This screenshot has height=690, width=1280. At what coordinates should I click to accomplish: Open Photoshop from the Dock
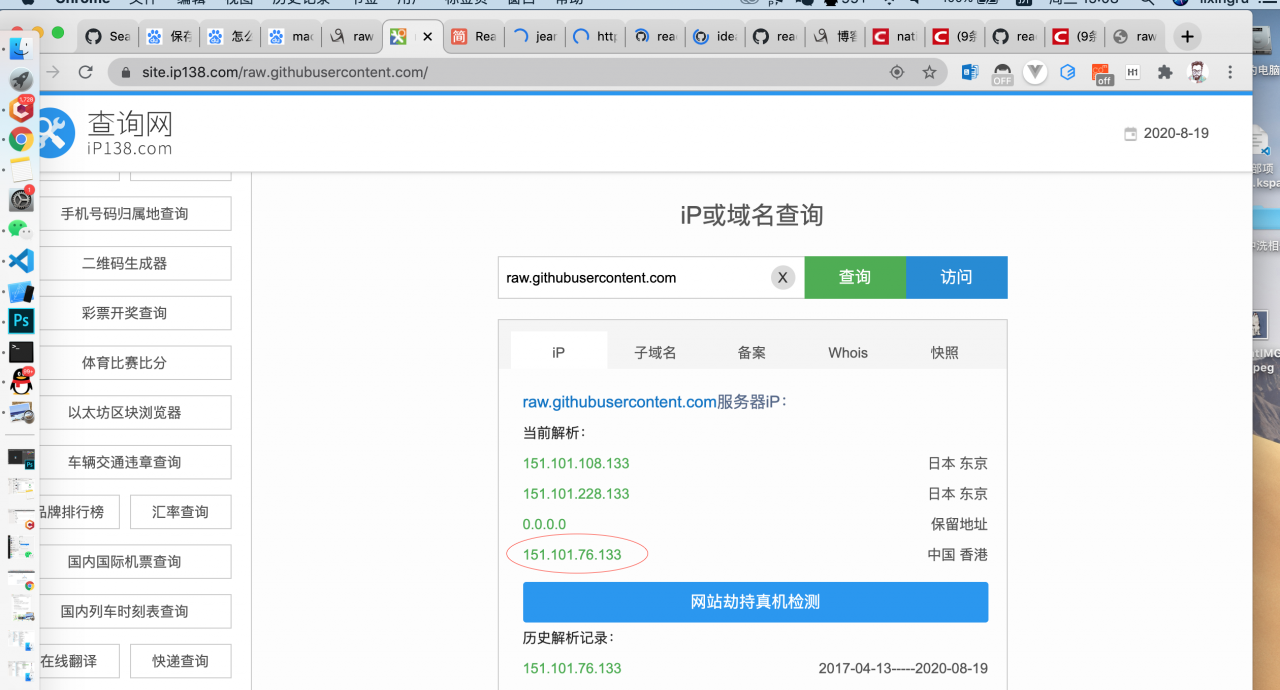(20, 321)
